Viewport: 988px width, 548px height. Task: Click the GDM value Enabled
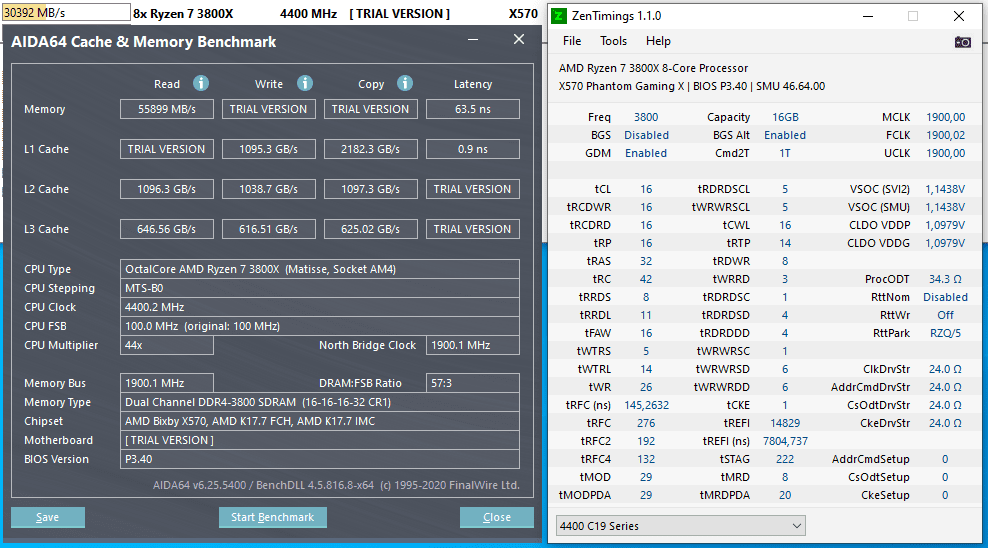(646, 153)
